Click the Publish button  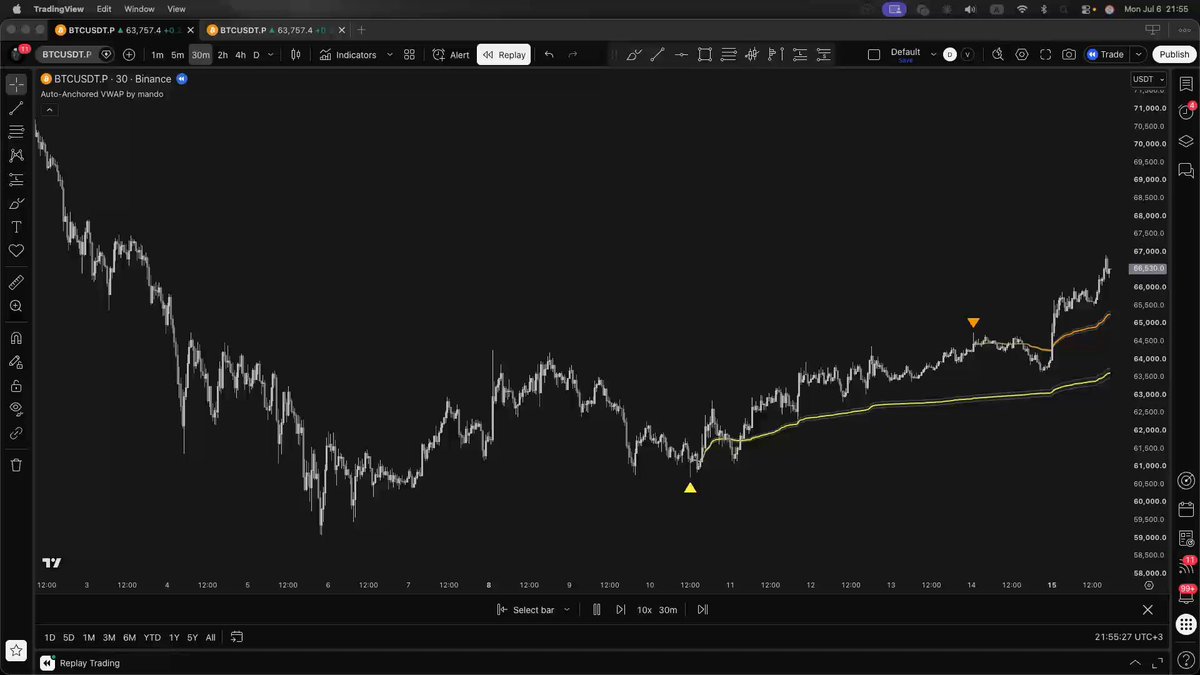point(1173,55)
